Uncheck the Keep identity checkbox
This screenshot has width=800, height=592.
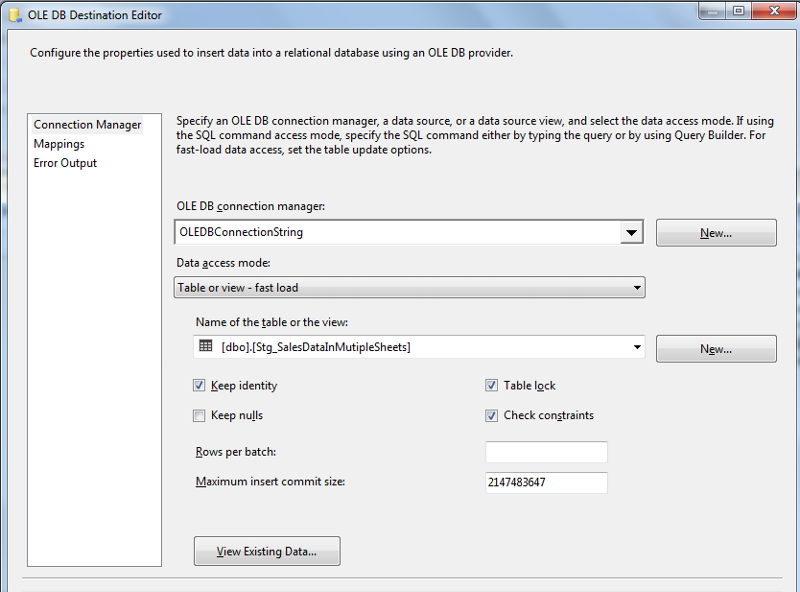(x=199, y=385)
